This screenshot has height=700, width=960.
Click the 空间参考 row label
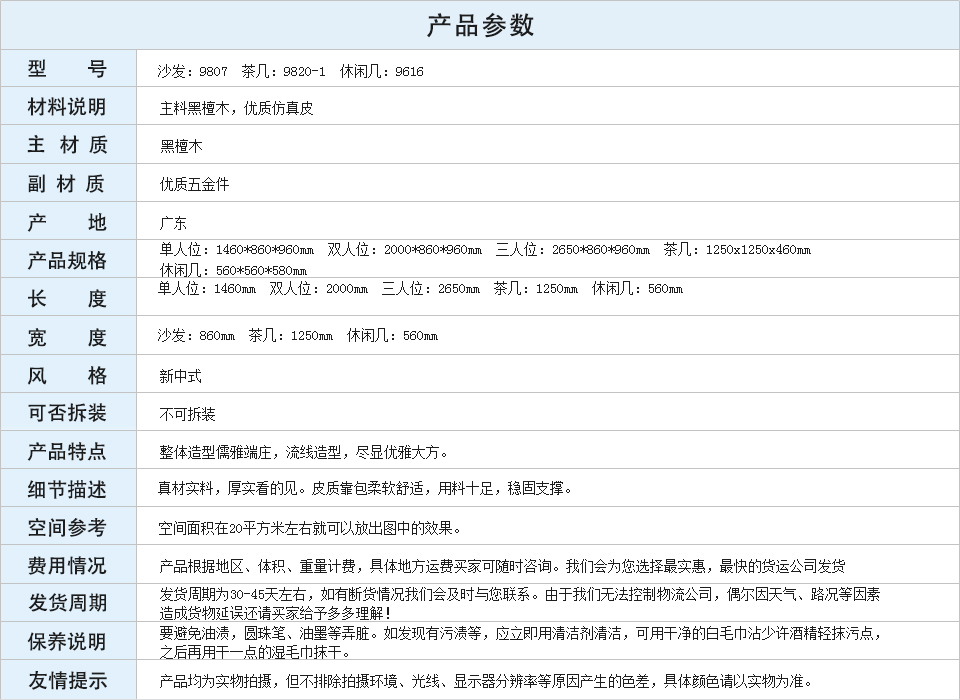click(x=67, y=527)
